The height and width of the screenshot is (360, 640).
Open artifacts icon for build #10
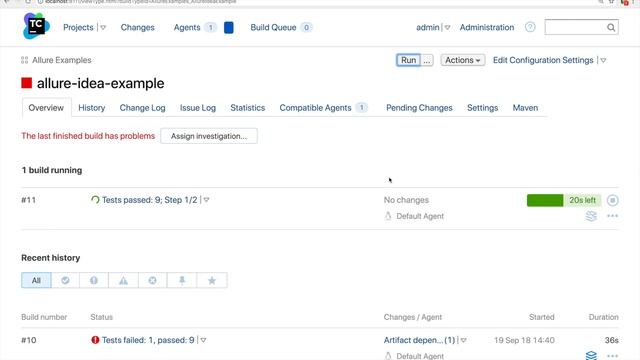coord(591,355)
